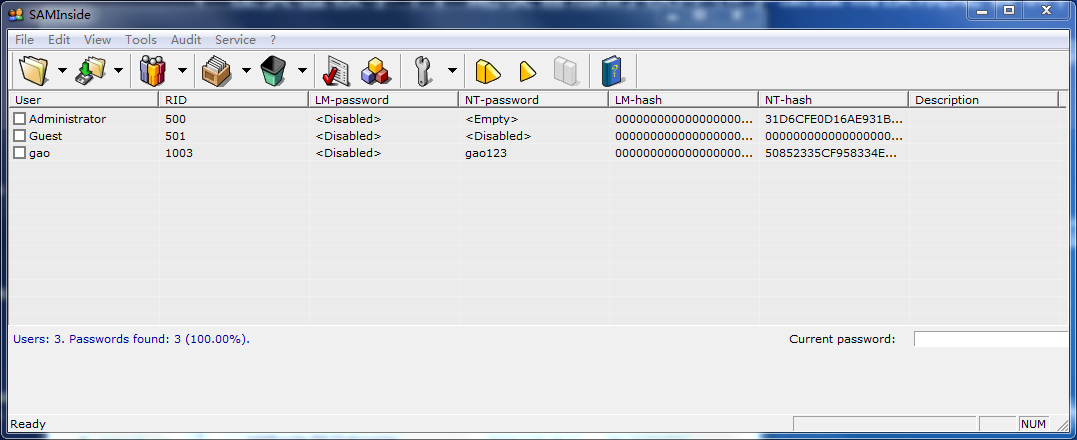
Task: Click RID value 500
Action: click(x=176, y=119)
